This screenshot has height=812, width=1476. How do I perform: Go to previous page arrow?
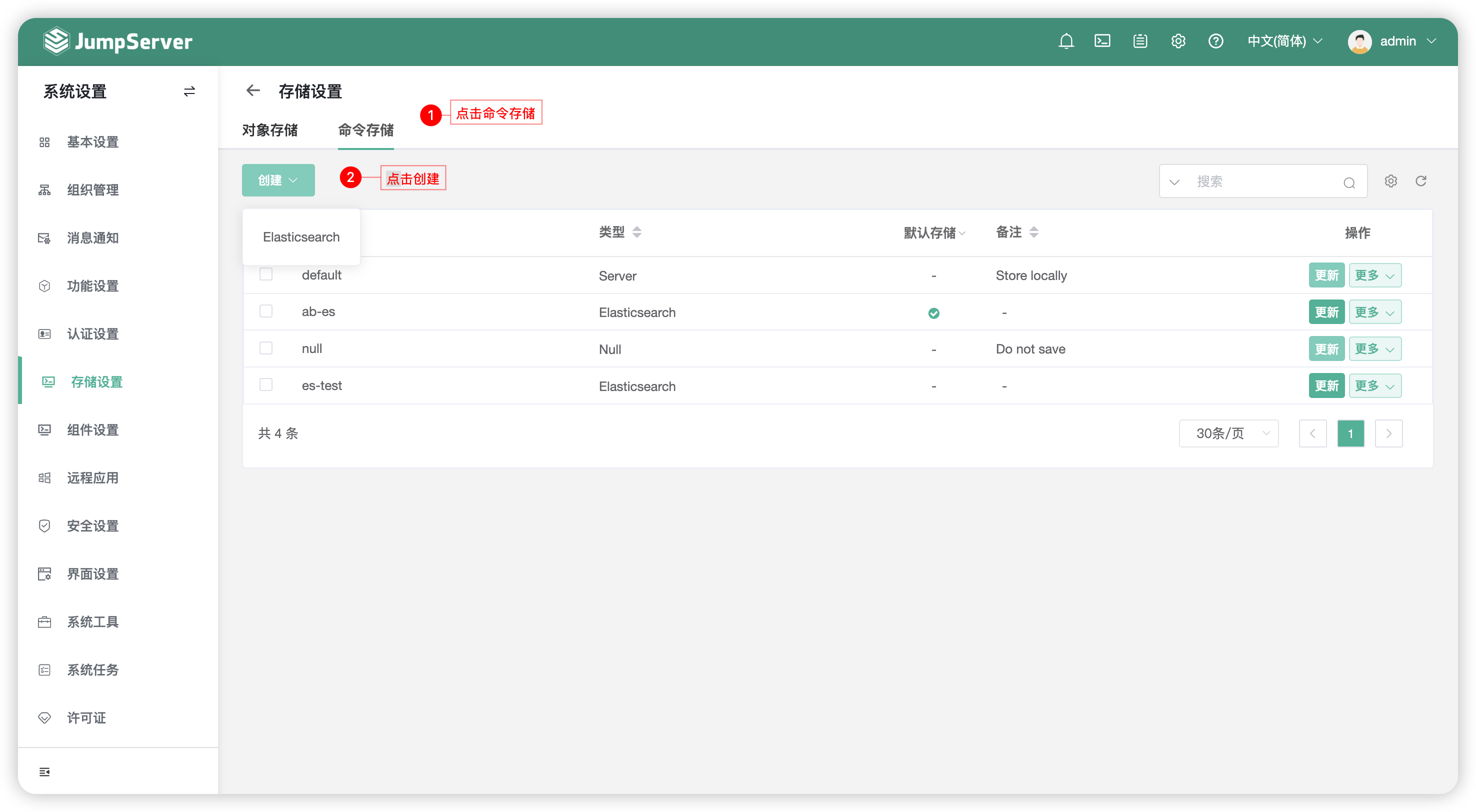tap(1312, 433)
